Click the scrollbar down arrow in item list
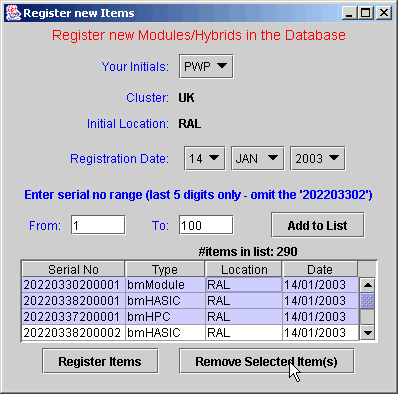 point(368,333)
